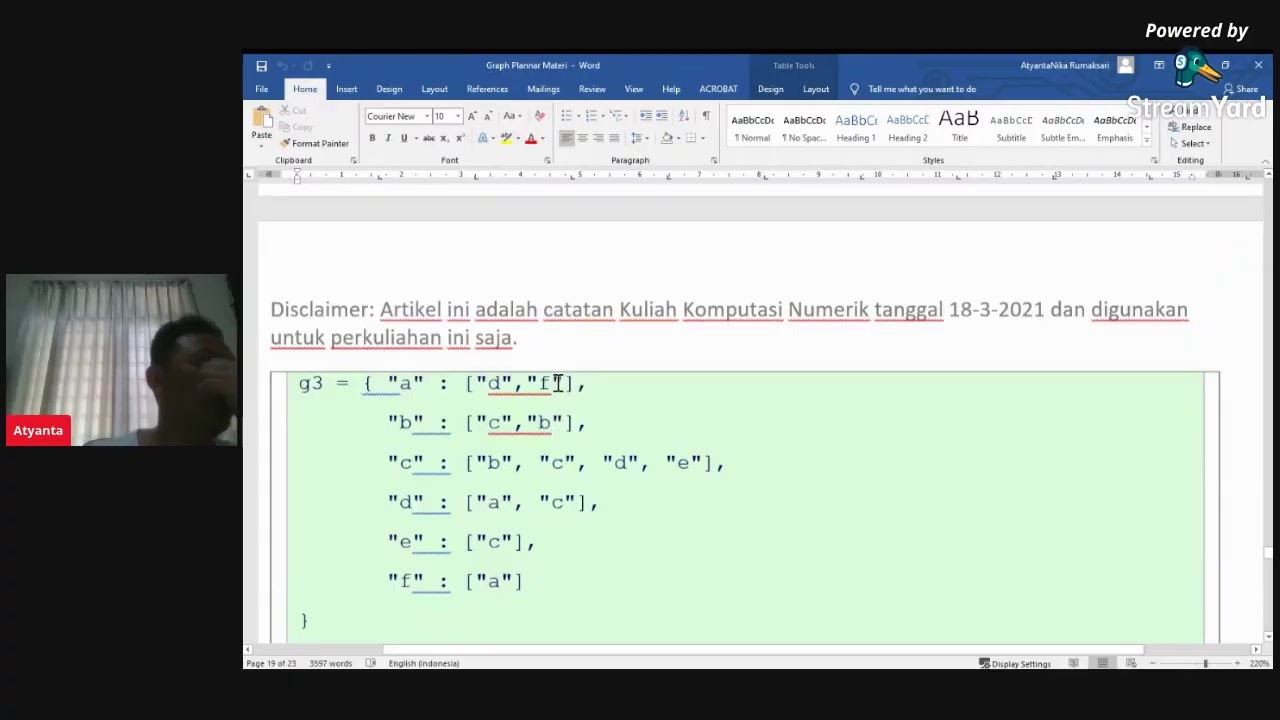Switch to Read Mode view icon
Image resolution: width=1280 pixels, height=720 pixels.
coord(1073,663)
